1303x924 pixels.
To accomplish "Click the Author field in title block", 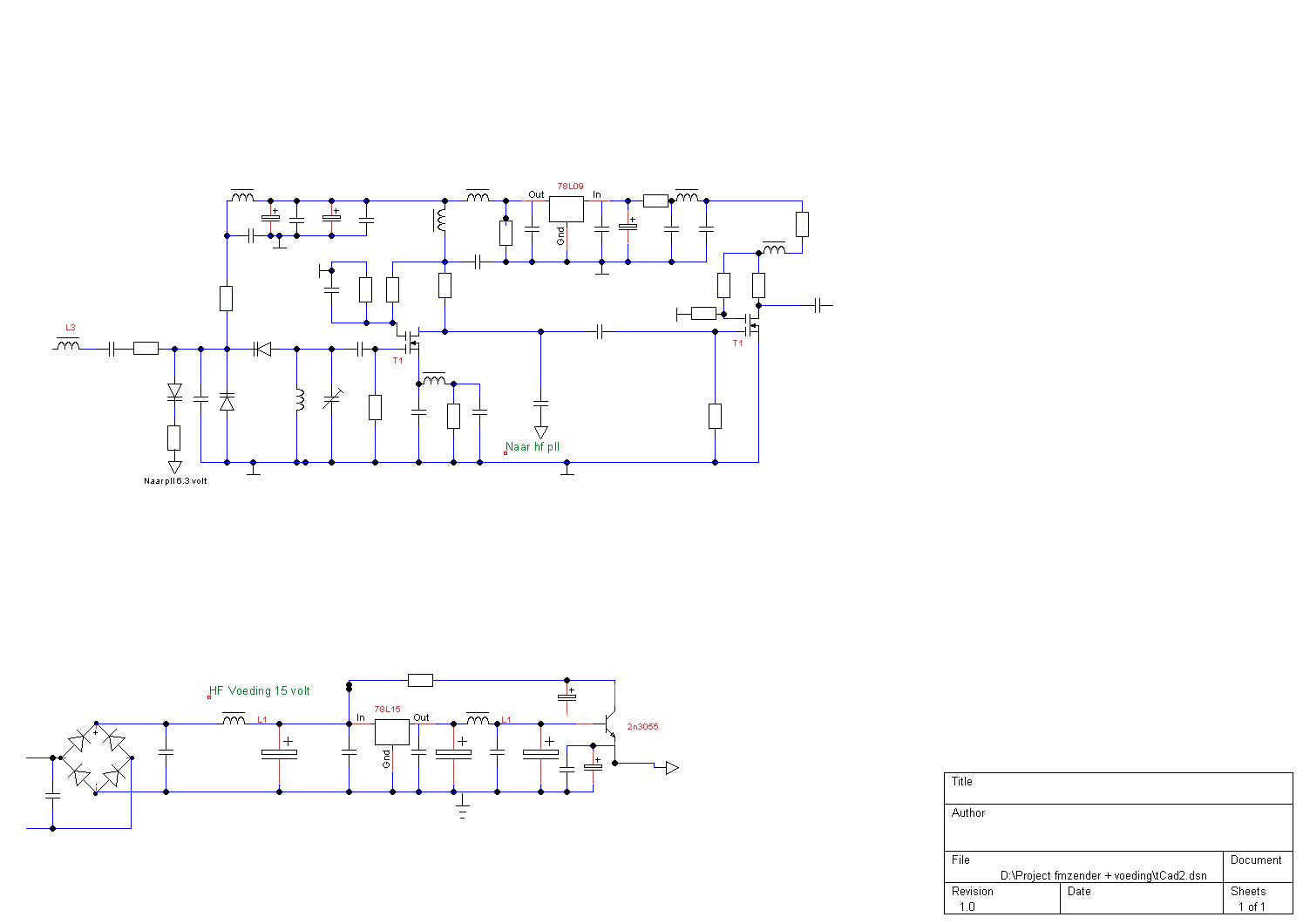I will (x=1118, y=826).
